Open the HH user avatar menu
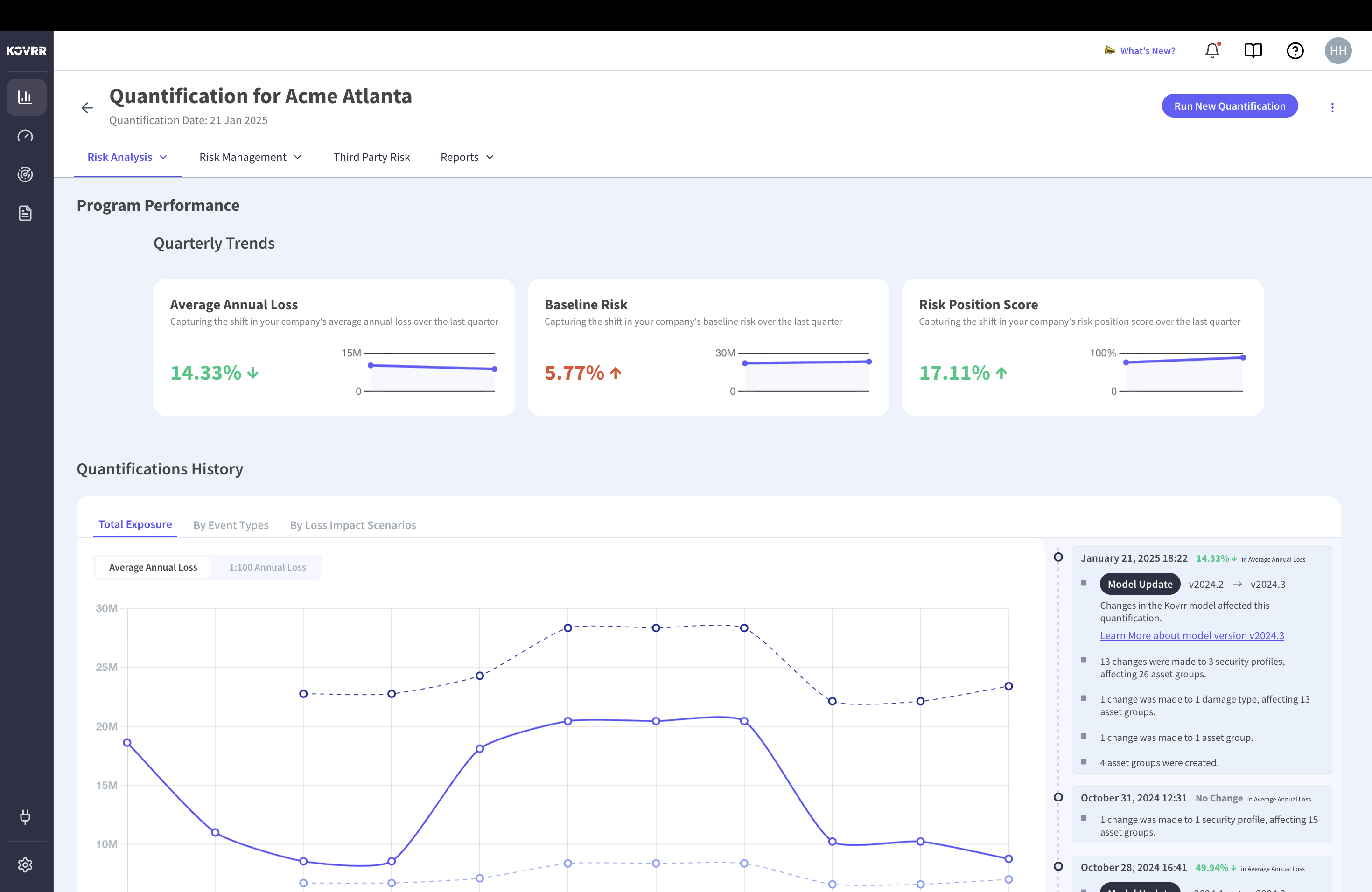 [x=1338, y=51]
